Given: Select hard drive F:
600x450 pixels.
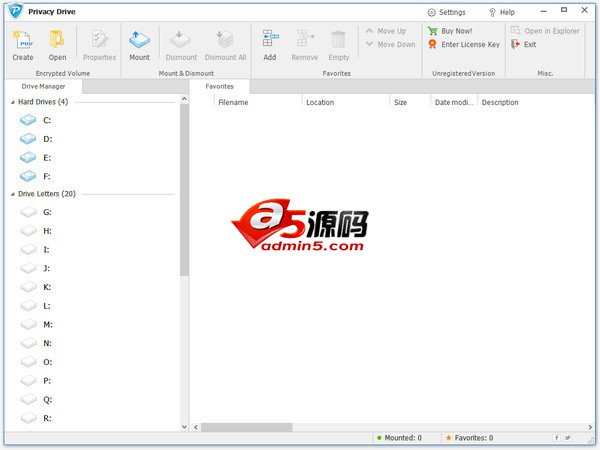Looking at the screenshot, I should click(35, 176).
